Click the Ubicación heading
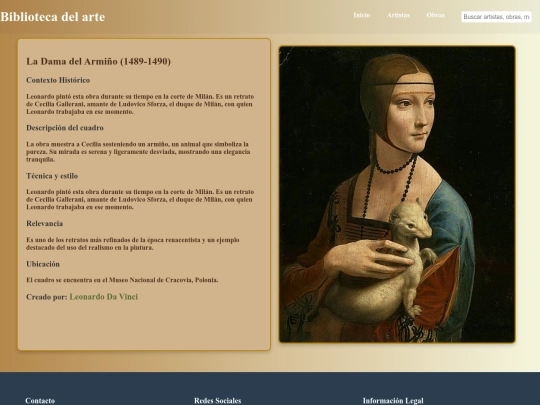Viewport: 540px width, 405px height. (x=43, y=264)
